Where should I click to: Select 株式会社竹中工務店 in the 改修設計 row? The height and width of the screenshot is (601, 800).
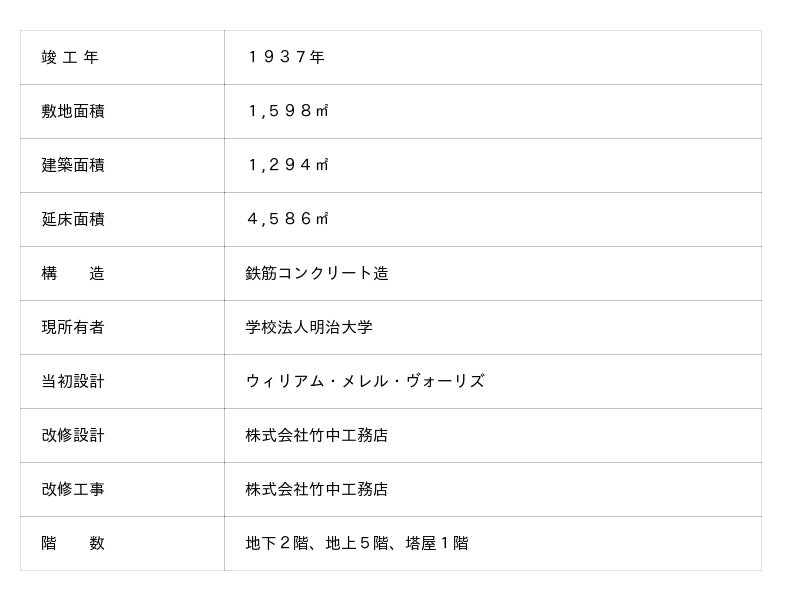[x=317, y=435]
